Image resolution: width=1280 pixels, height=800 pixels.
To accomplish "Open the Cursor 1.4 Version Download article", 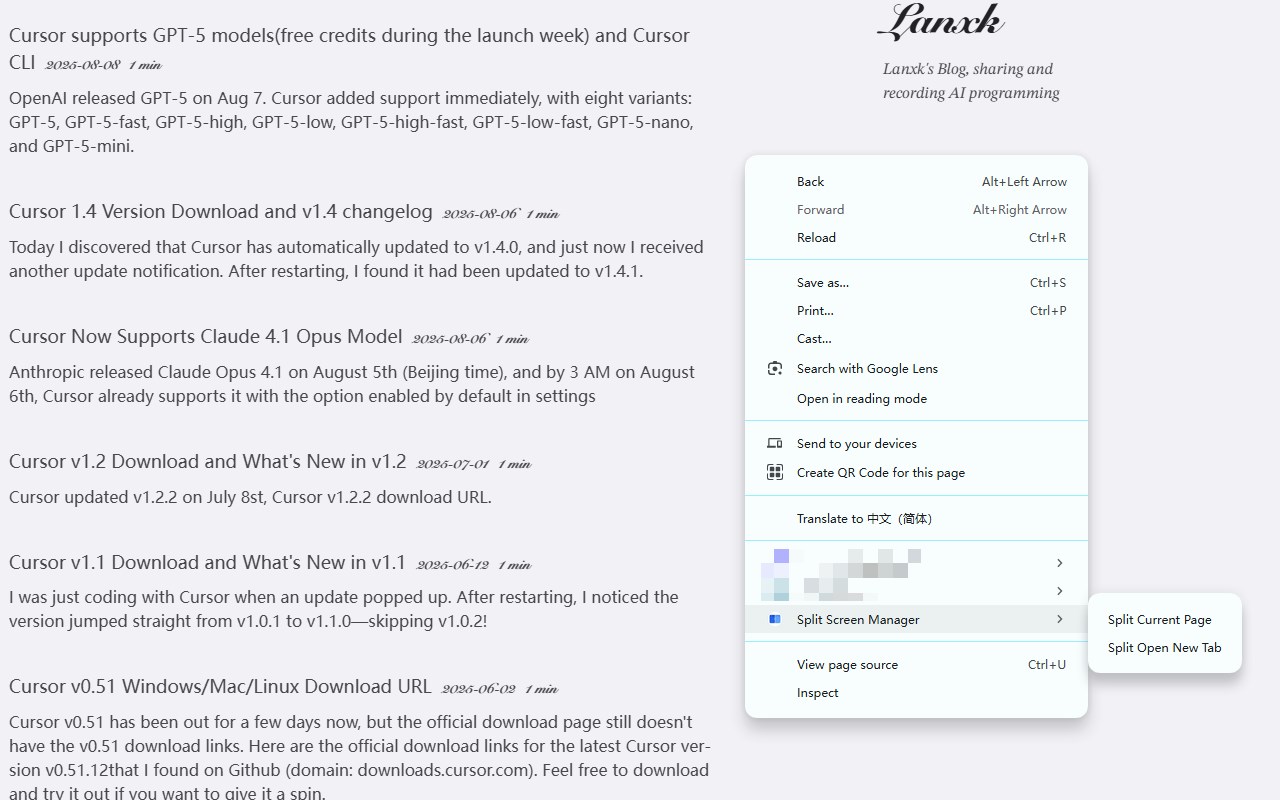I will coord(221,211).
